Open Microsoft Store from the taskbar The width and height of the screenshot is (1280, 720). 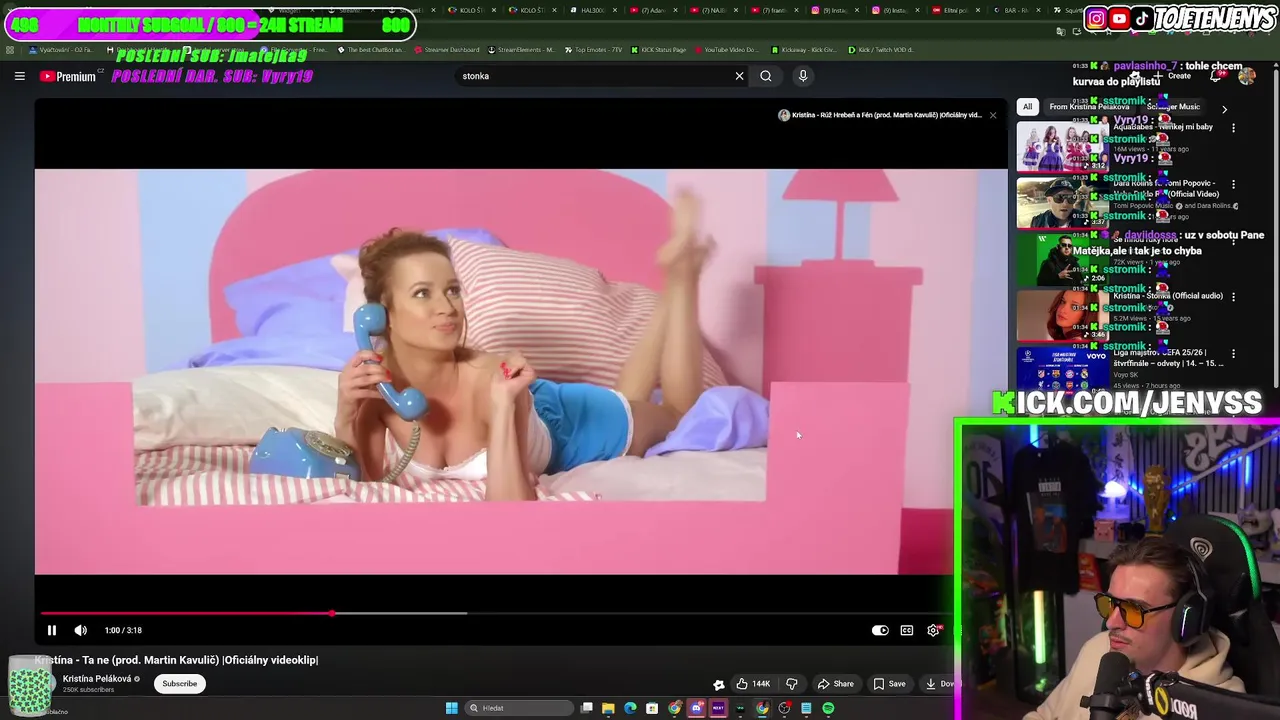(x=652, y=708)
